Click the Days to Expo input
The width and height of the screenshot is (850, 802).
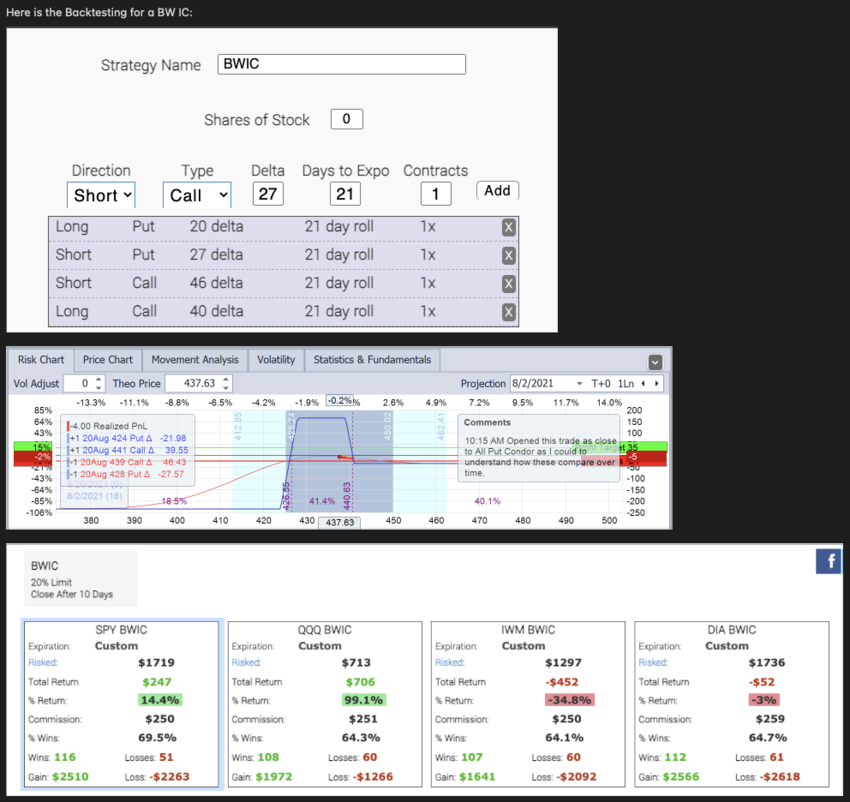tap(345, 194)
